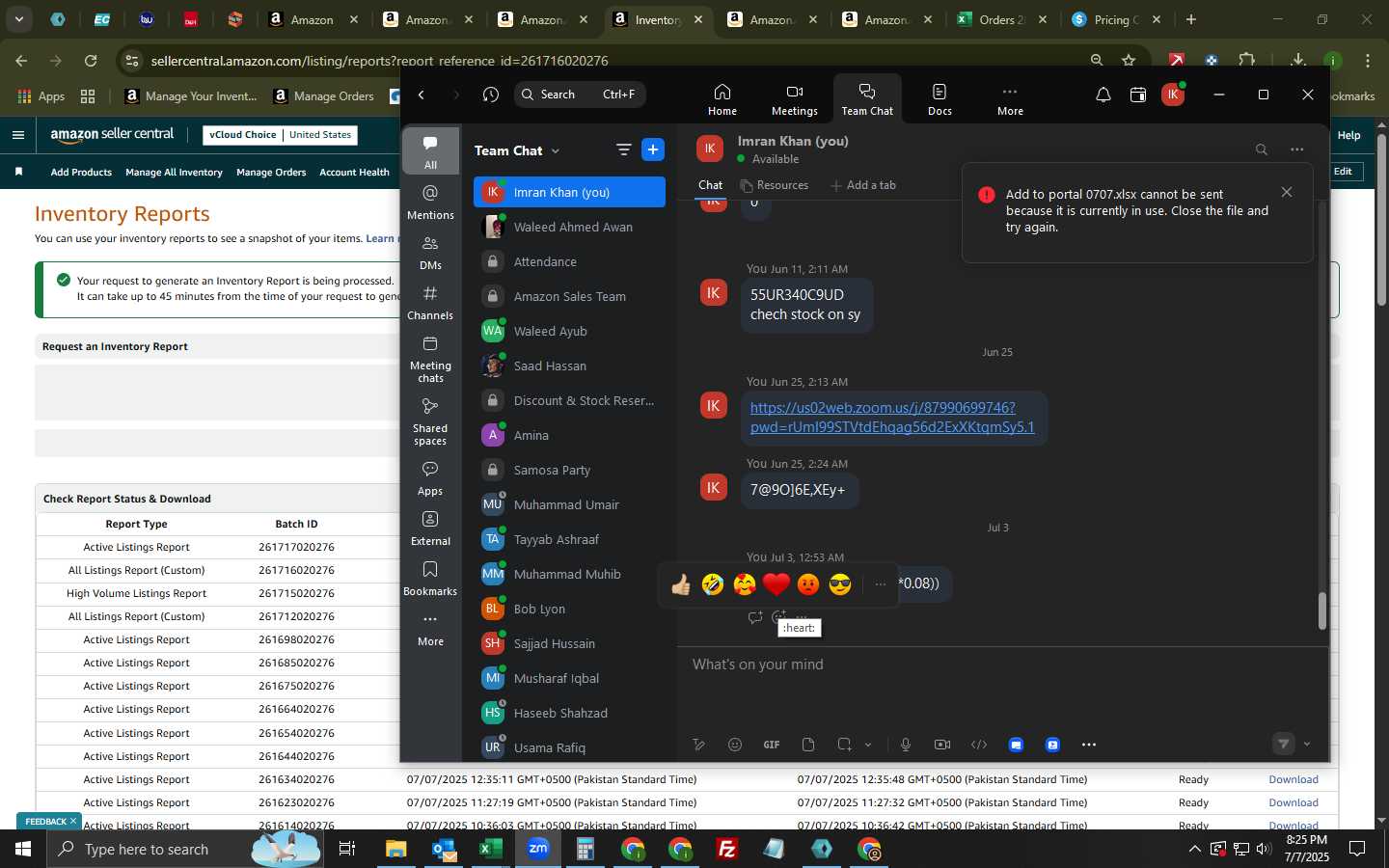The image size is (1389, 868).
Task: Switch to the Resources tab
Action: pyautogui.click(x=775, y=185)
